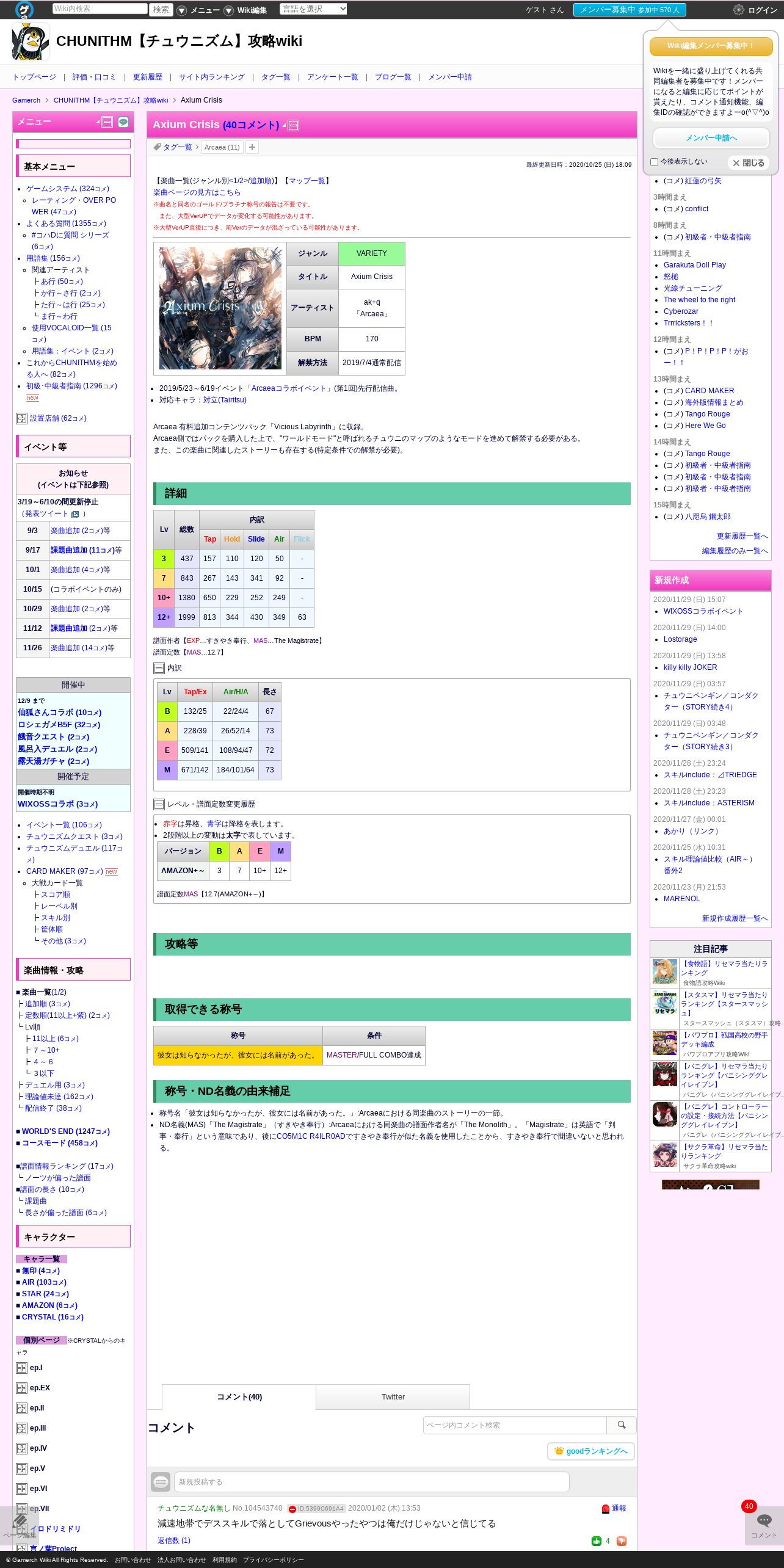
Task: Click the green thumbs-up good icon
Action: coord(597,1541)
